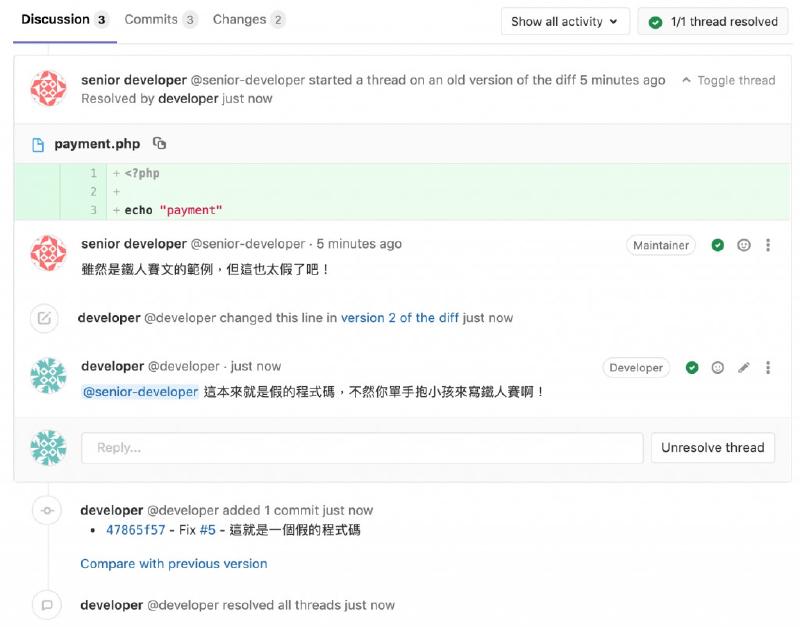The height and width of the screenshot is (627, 800).
Task: Open issue #5 link
Action: 208,530
